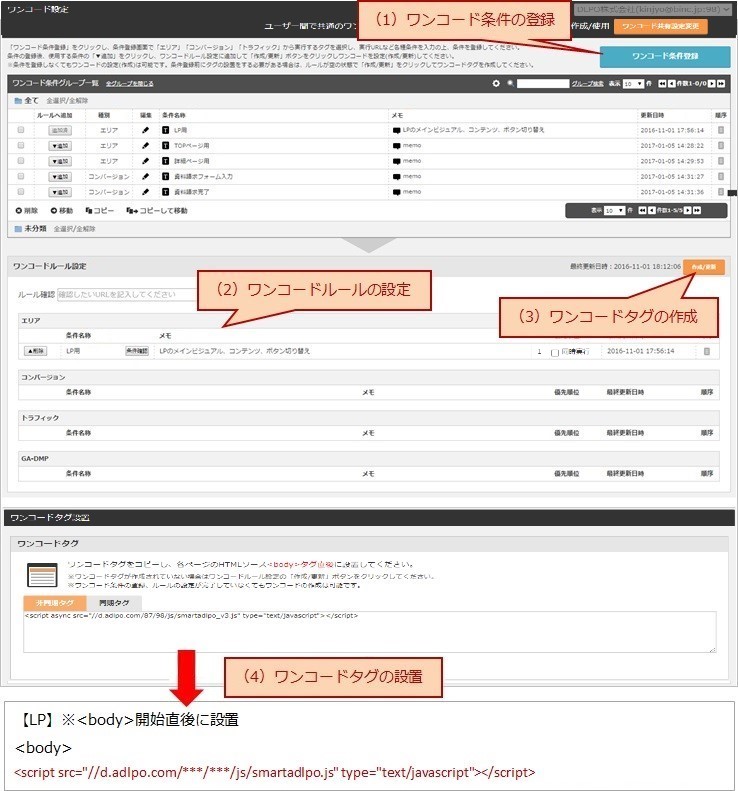The image size is (738, 791).
Task: Click ▲削除 on the LP用 rule row
Action: [35, 351]
